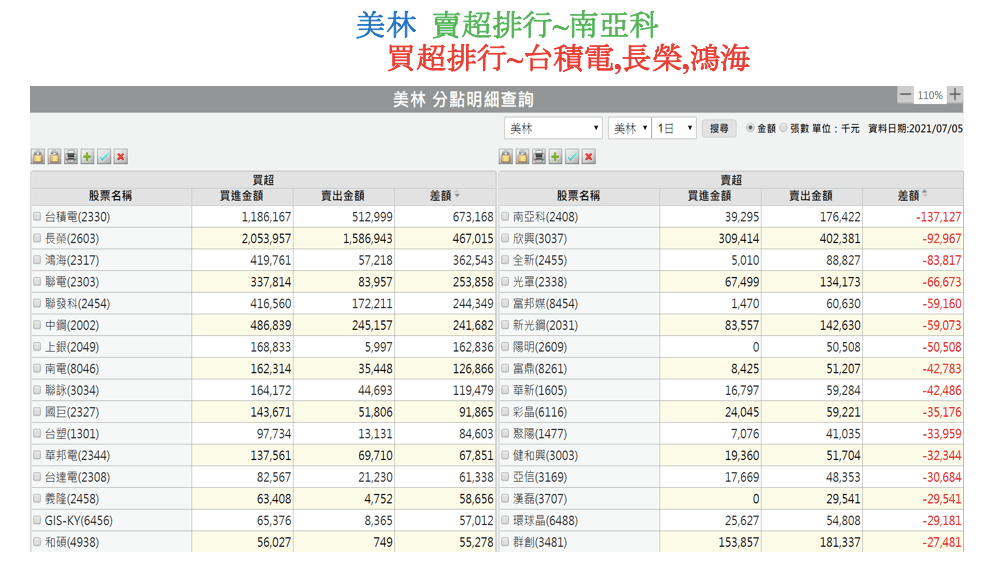Screen dimensions: 990x571
Task: Zoom in with the plus button beside 110%
Action: [955, 95]
